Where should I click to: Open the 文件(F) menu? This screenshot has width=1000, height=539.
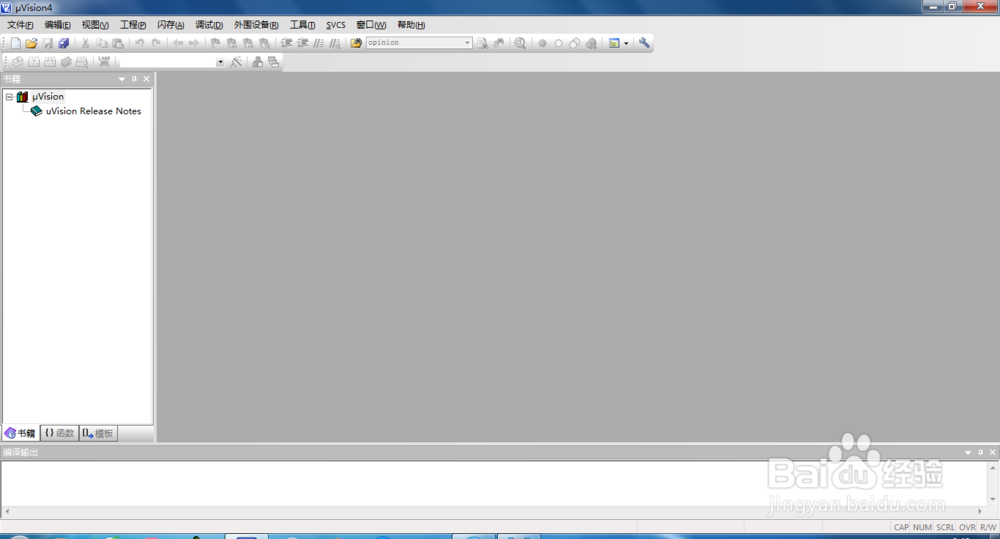pos(20,25)
